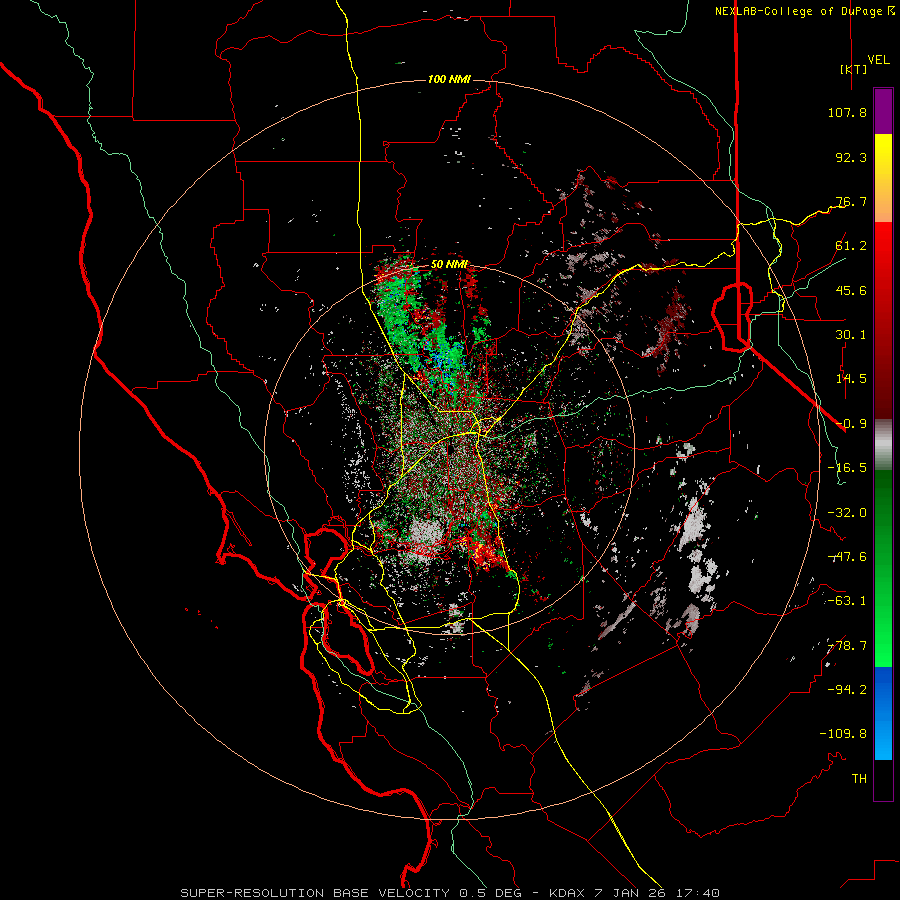Image resolution: width=900 pixels, height=900 pixels.
Task: Select the -32.0 legend value
Action: point(847,513)
